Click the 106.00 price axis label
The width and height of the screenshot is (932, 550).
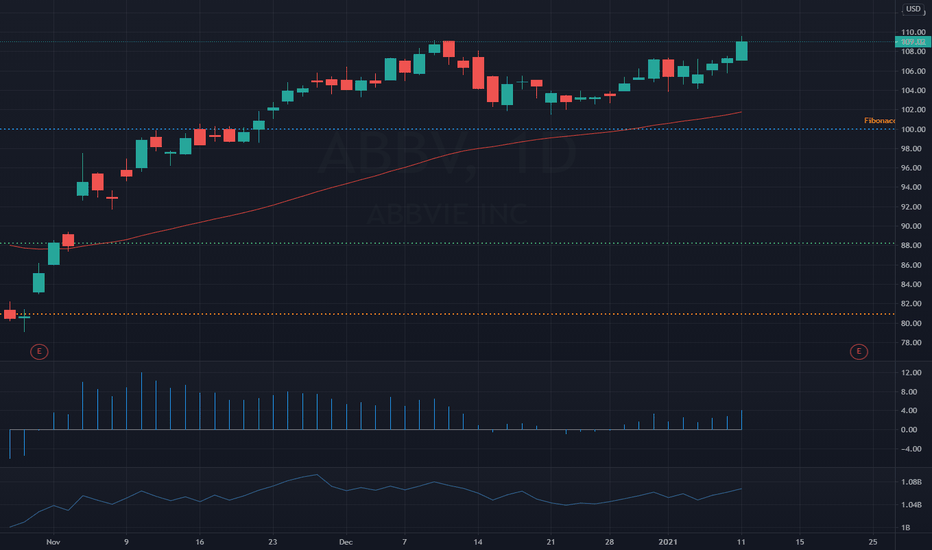click(x=913, y=71)
